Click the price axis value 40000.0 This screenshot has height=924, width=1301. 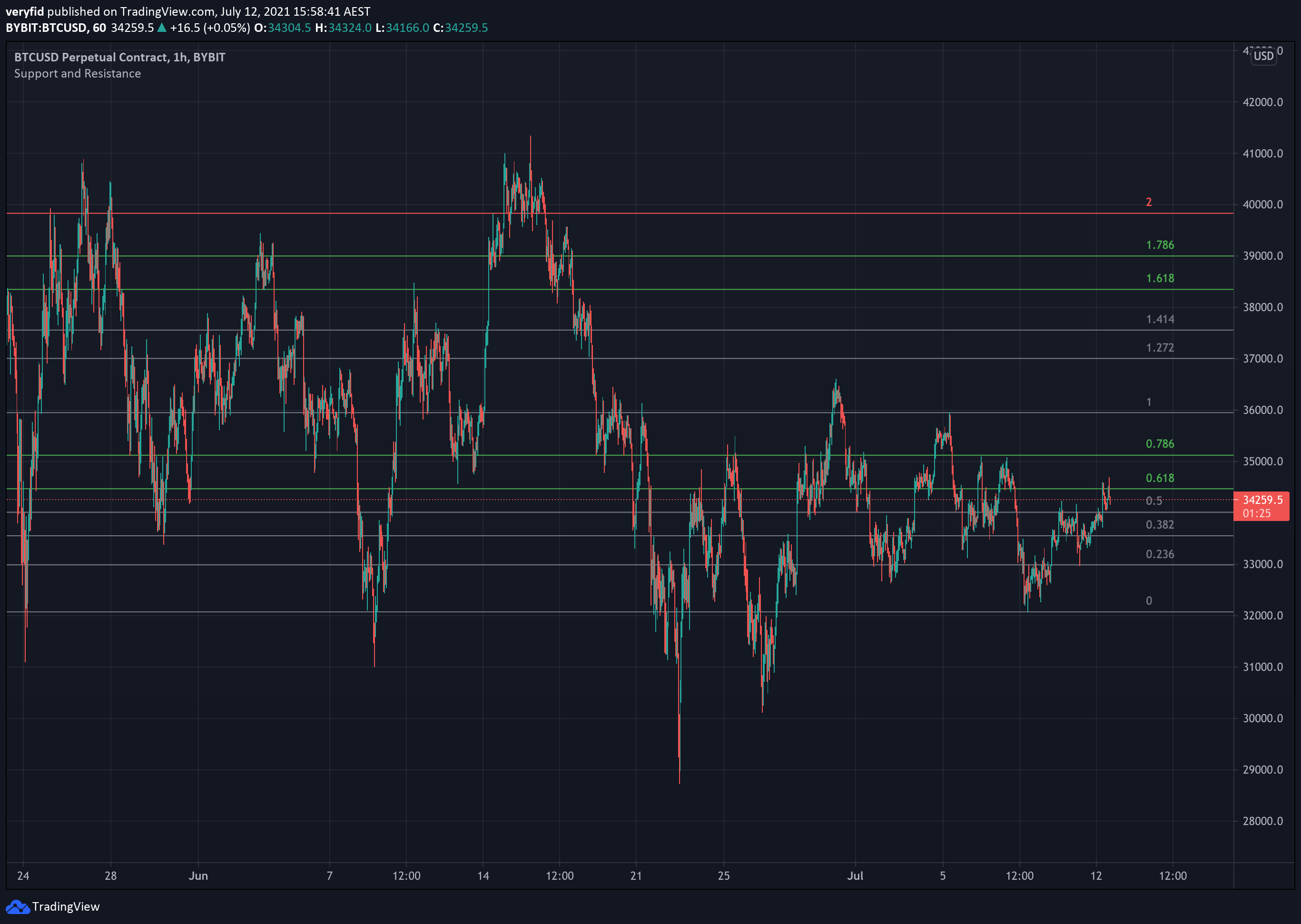(1263, 205)
